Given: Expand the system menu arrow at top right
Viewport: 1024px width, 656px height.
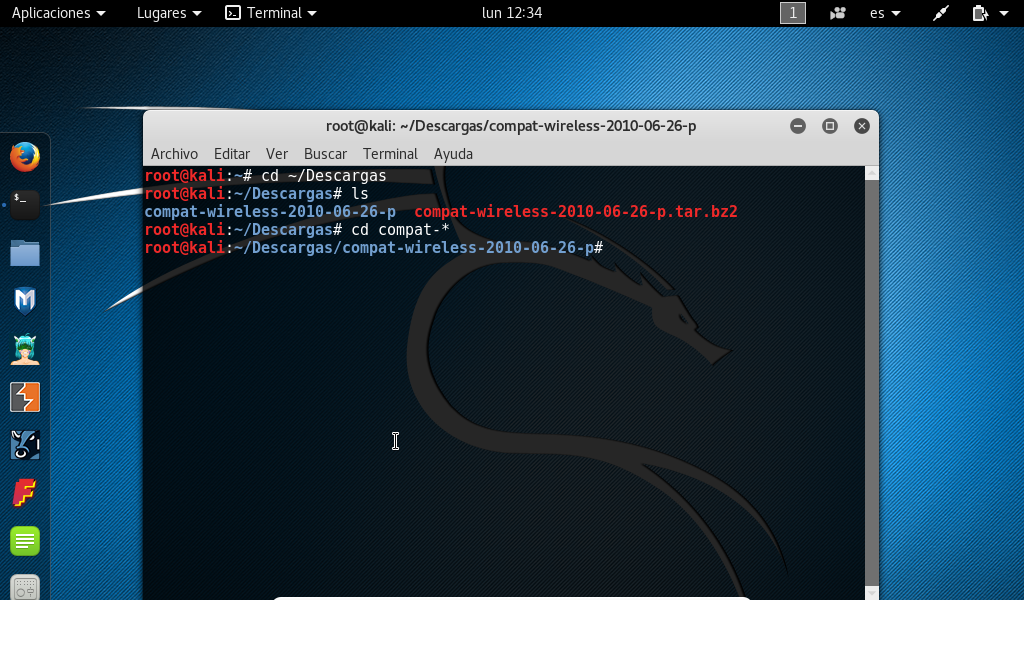Looking at the screenshot, I should click(1004, 13).
